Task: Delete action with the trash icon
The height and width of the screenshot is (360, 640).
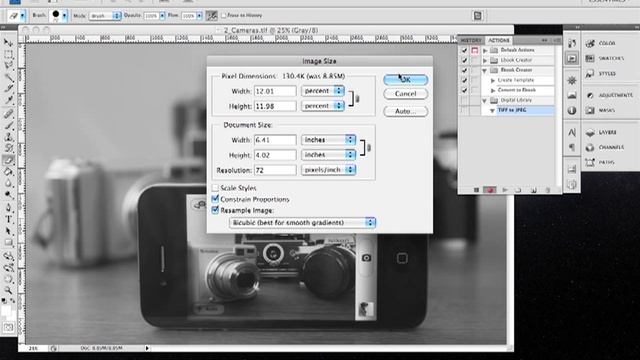Action: (548, 190)
